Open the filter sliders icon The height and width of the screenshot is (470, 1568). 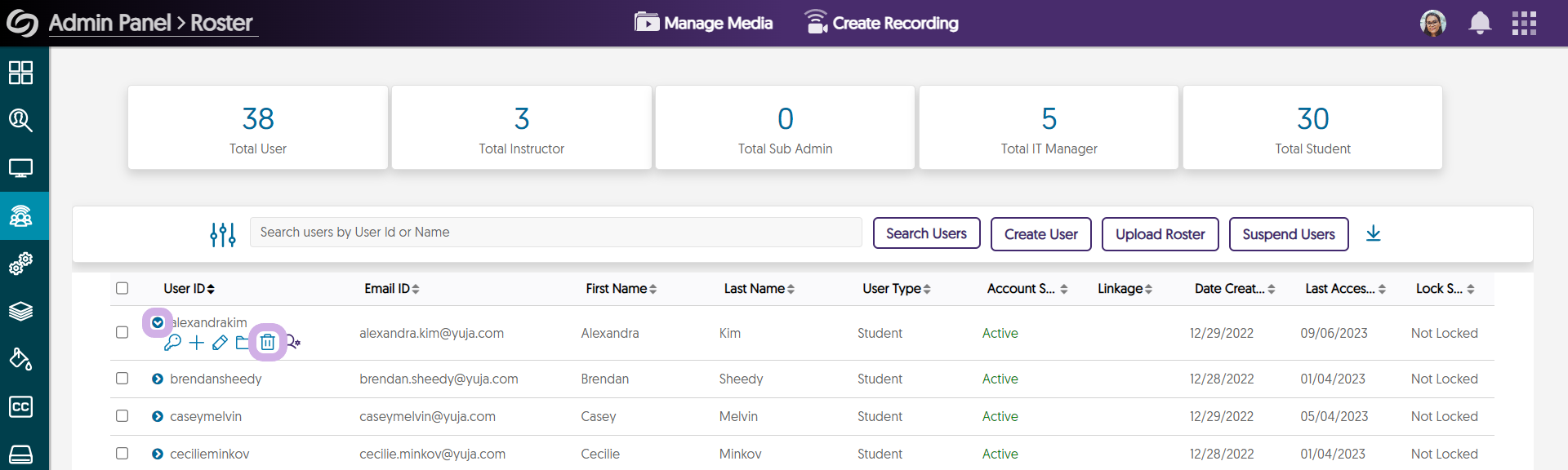click(222, 234)
